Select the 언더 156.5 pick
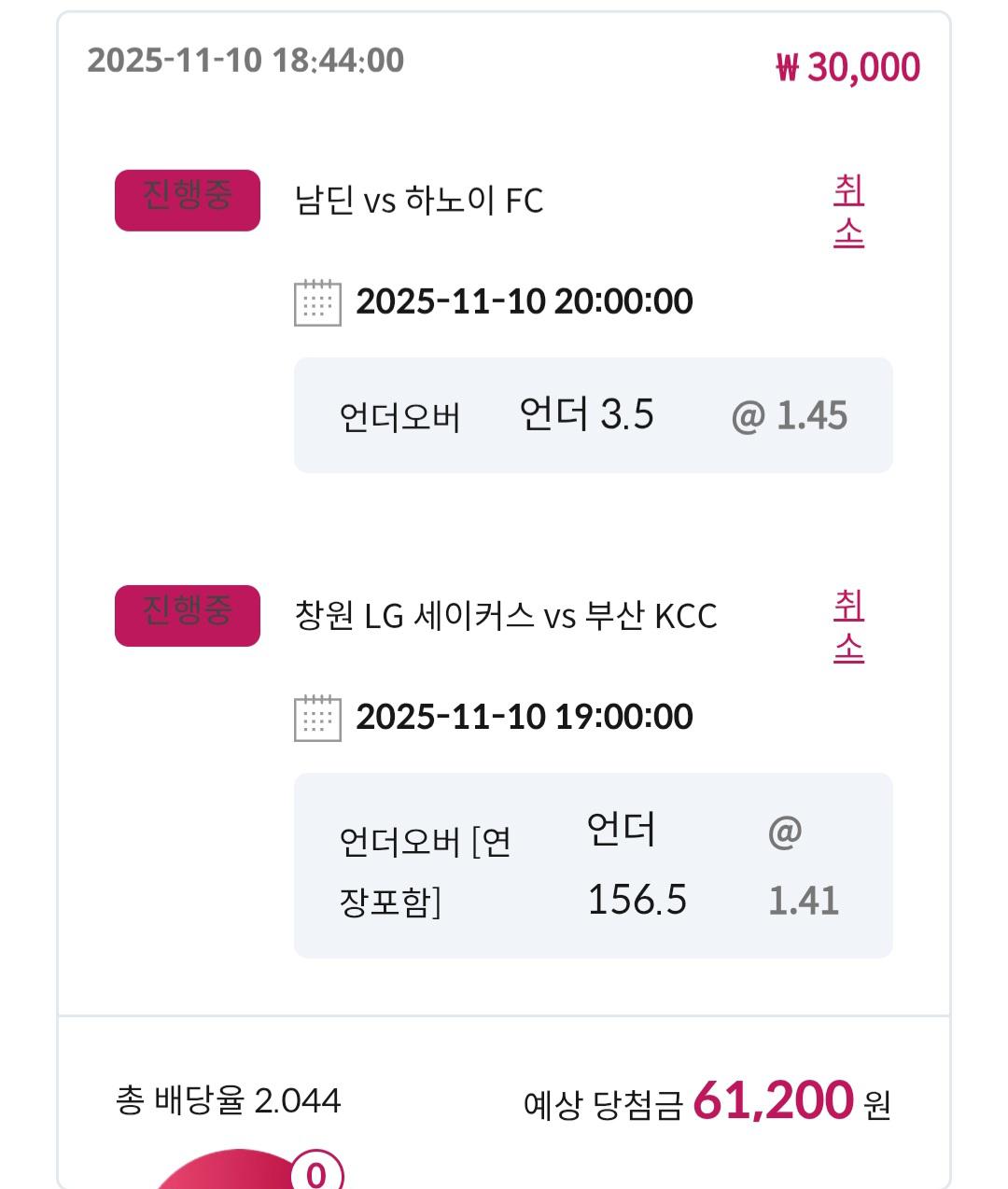Viewport: 1008px width, 1189px height. coord(637,865)
